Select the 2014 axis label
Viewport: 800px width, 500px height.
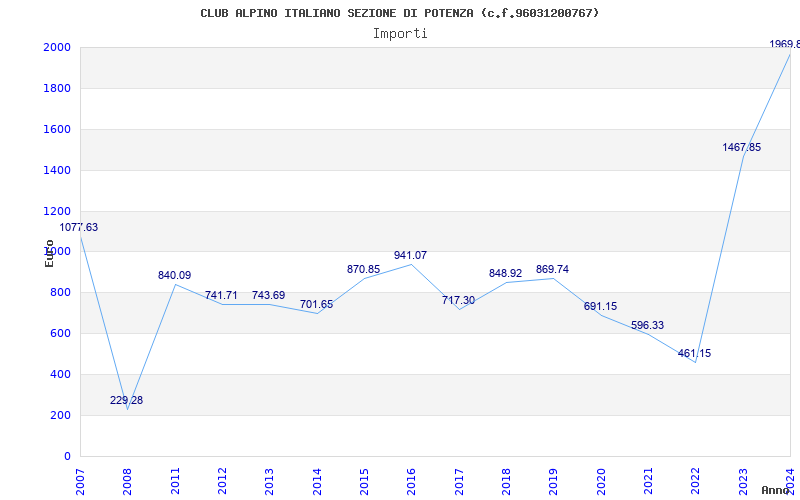point(317,482)
